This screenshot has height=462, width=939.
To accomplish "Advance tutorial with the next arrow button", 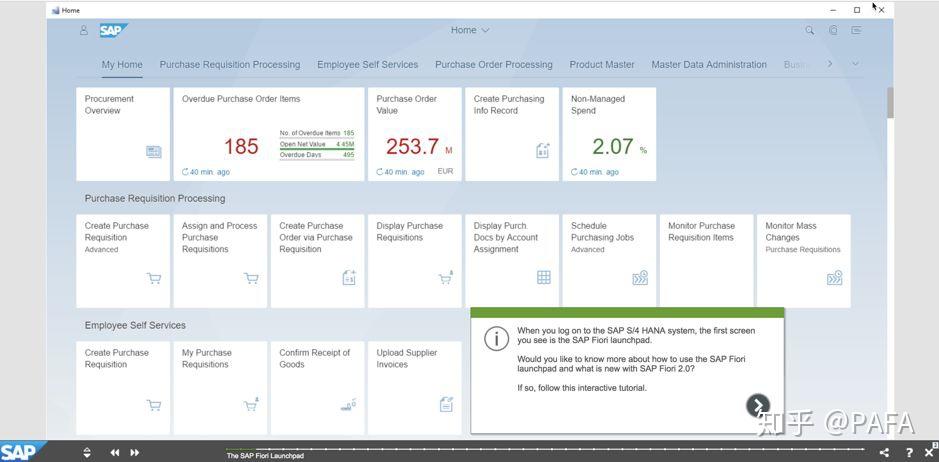I will point(758,405).
